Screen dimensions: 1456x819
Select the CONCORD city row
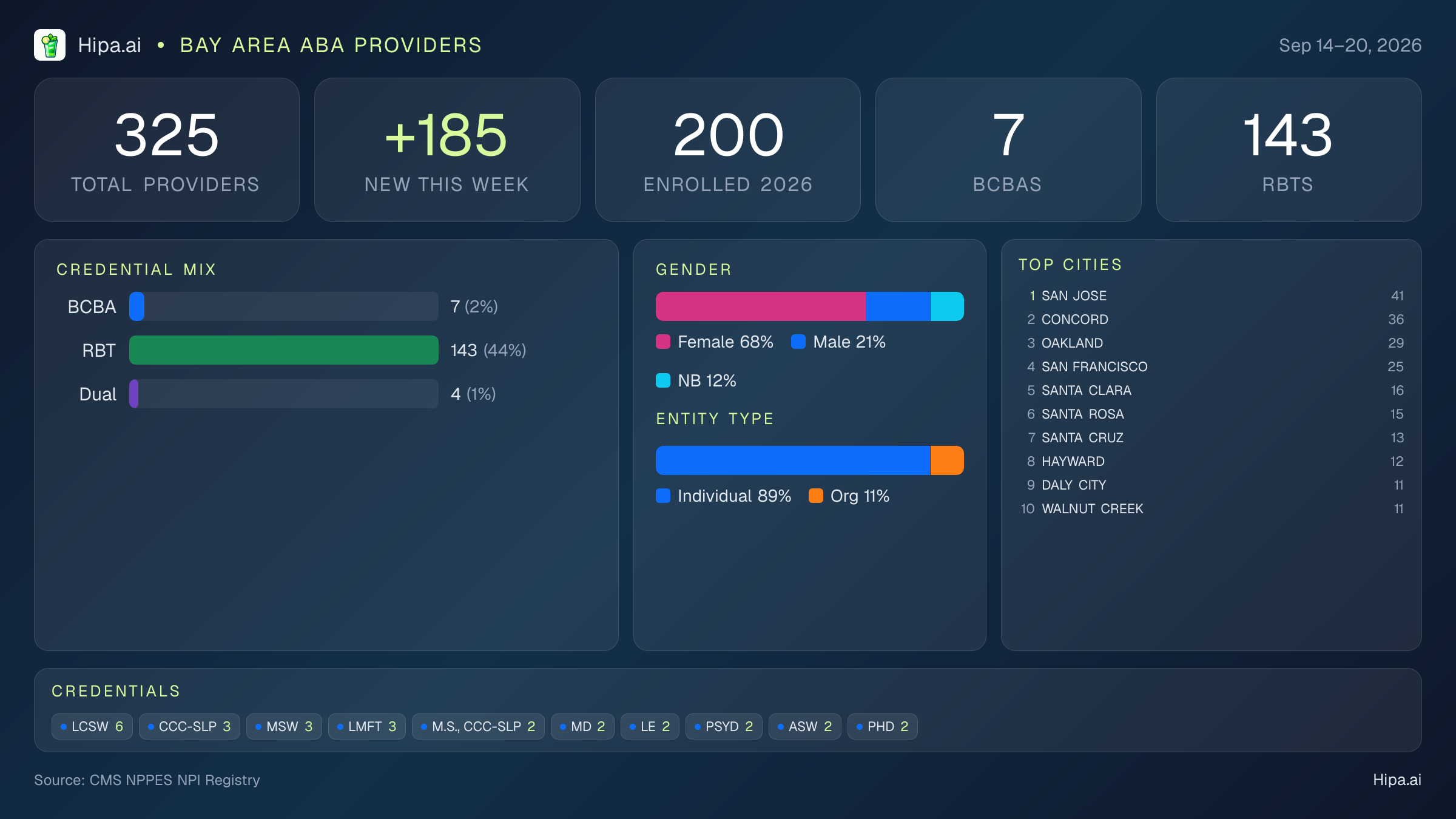1212,319
